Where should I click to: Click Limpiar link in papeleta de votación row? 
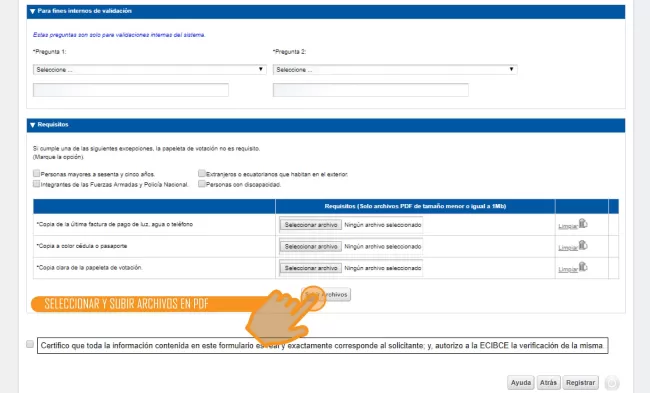click(568, 269)
